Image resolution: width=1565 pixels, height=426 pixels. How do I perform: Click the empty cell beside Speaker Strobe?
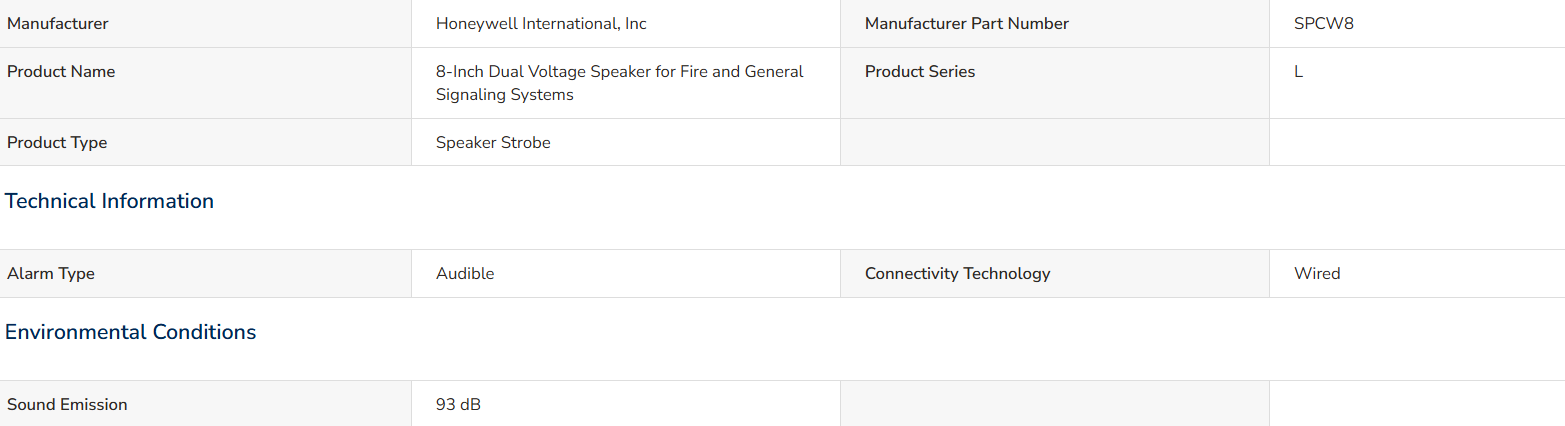[x=1054, y=143]
